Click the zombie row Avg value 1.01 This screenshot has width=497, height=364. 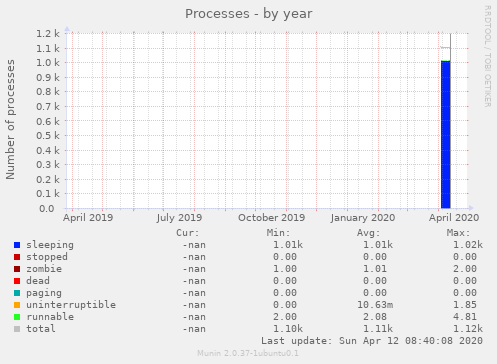pyautogui.click(x=375, y=269)
